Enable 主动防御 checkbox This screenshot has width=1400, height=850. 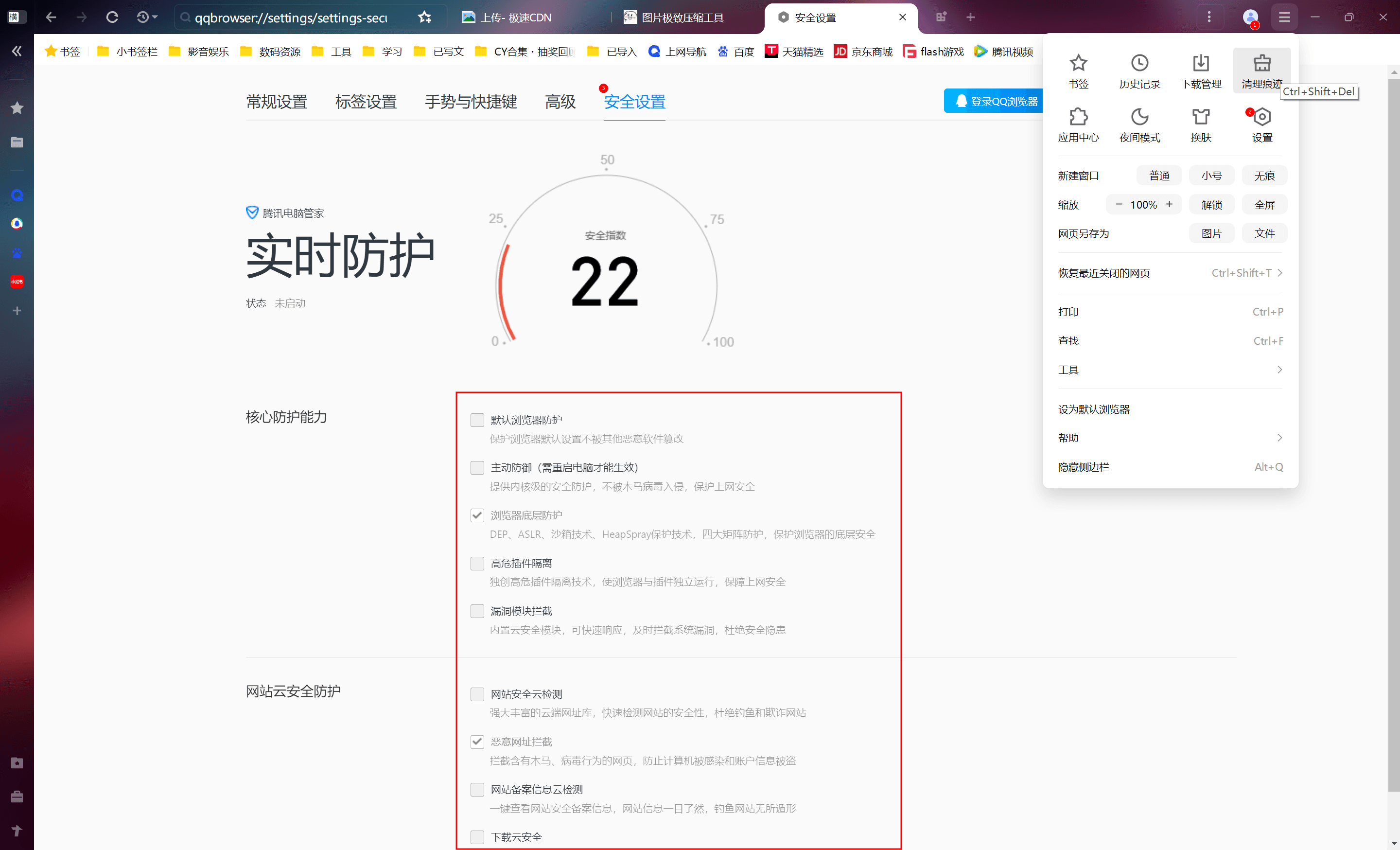477,468
